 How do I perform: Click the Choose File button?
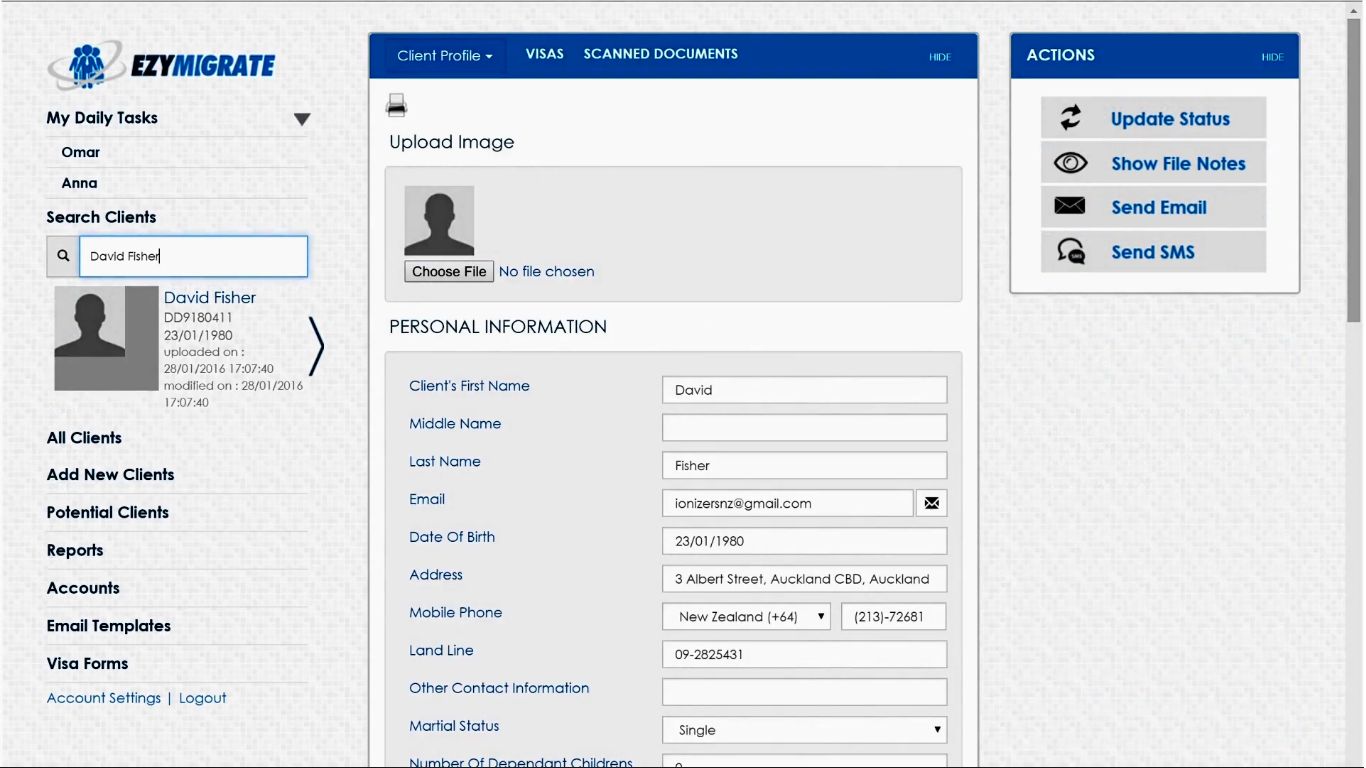pos(449,271)
